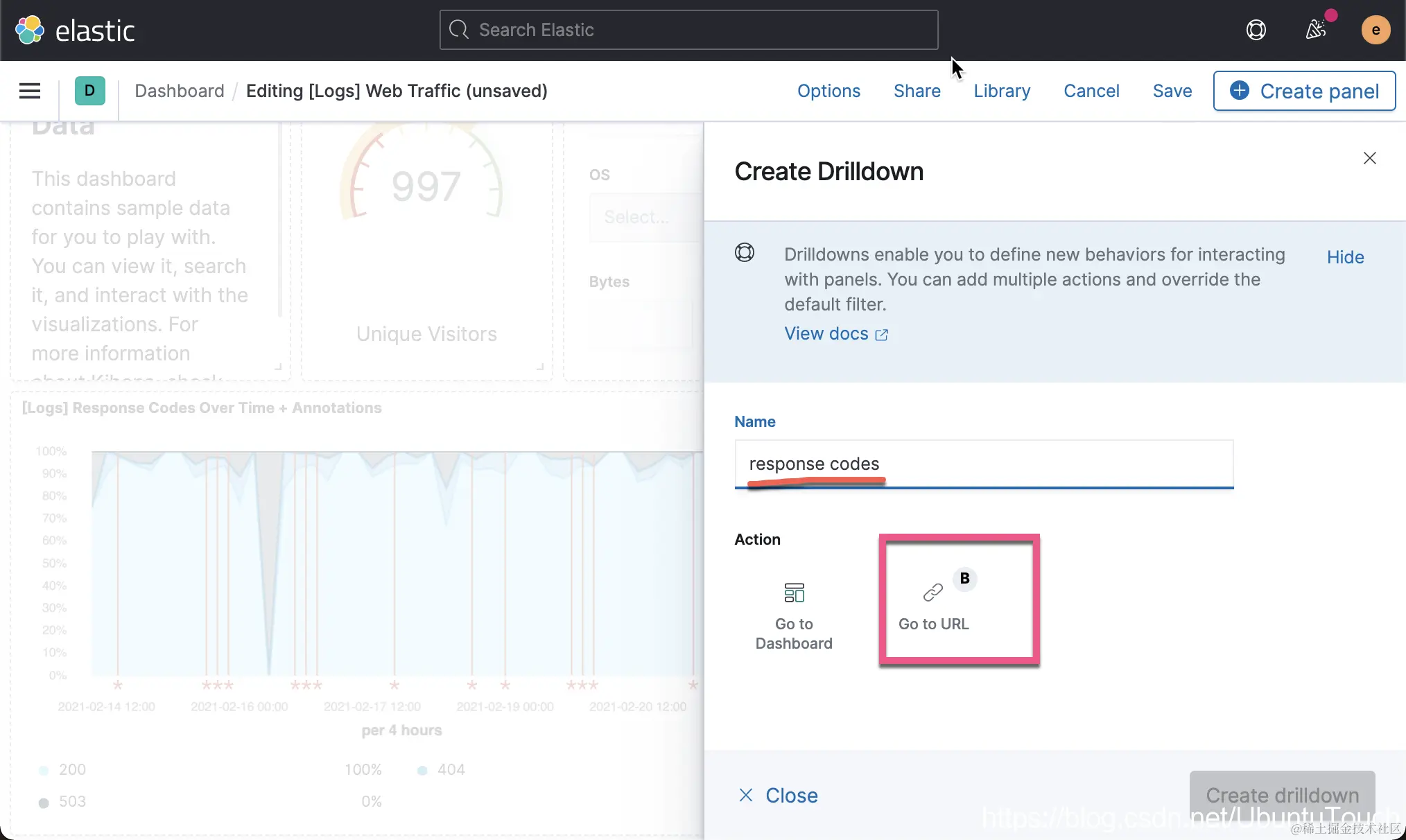Hide the drilldowns help callout
Viewport: 1406px width, 840px height.
(x=1345, y=257)
